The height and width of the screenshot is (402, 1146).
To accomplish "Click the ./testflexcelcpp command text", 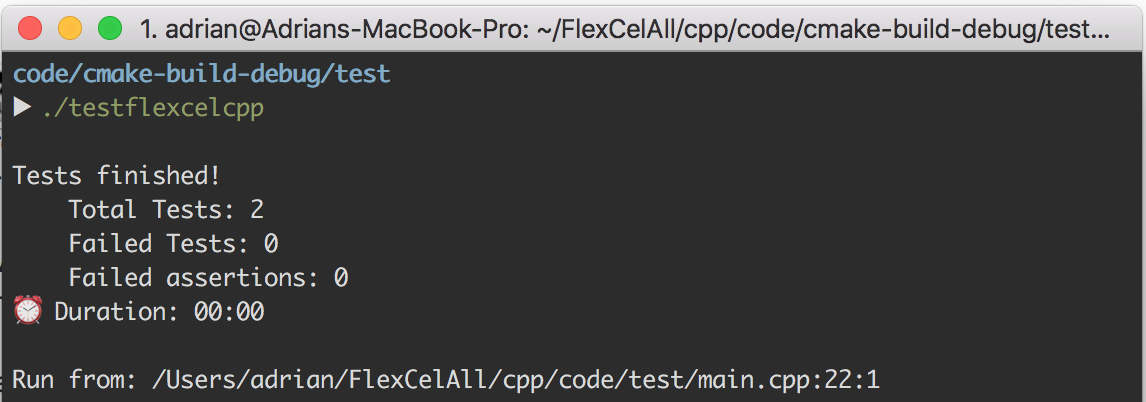I will tap(153, 108).
